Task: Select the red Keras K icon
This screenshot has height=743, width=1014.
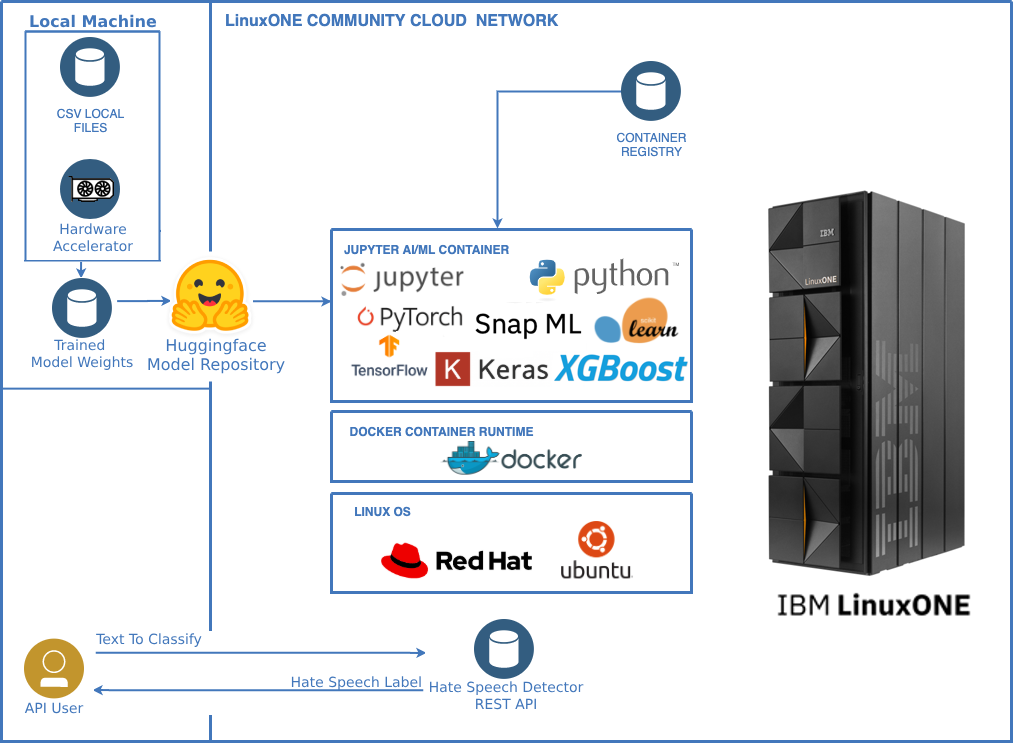Action: pyautogui.click(x=453, y=369)
